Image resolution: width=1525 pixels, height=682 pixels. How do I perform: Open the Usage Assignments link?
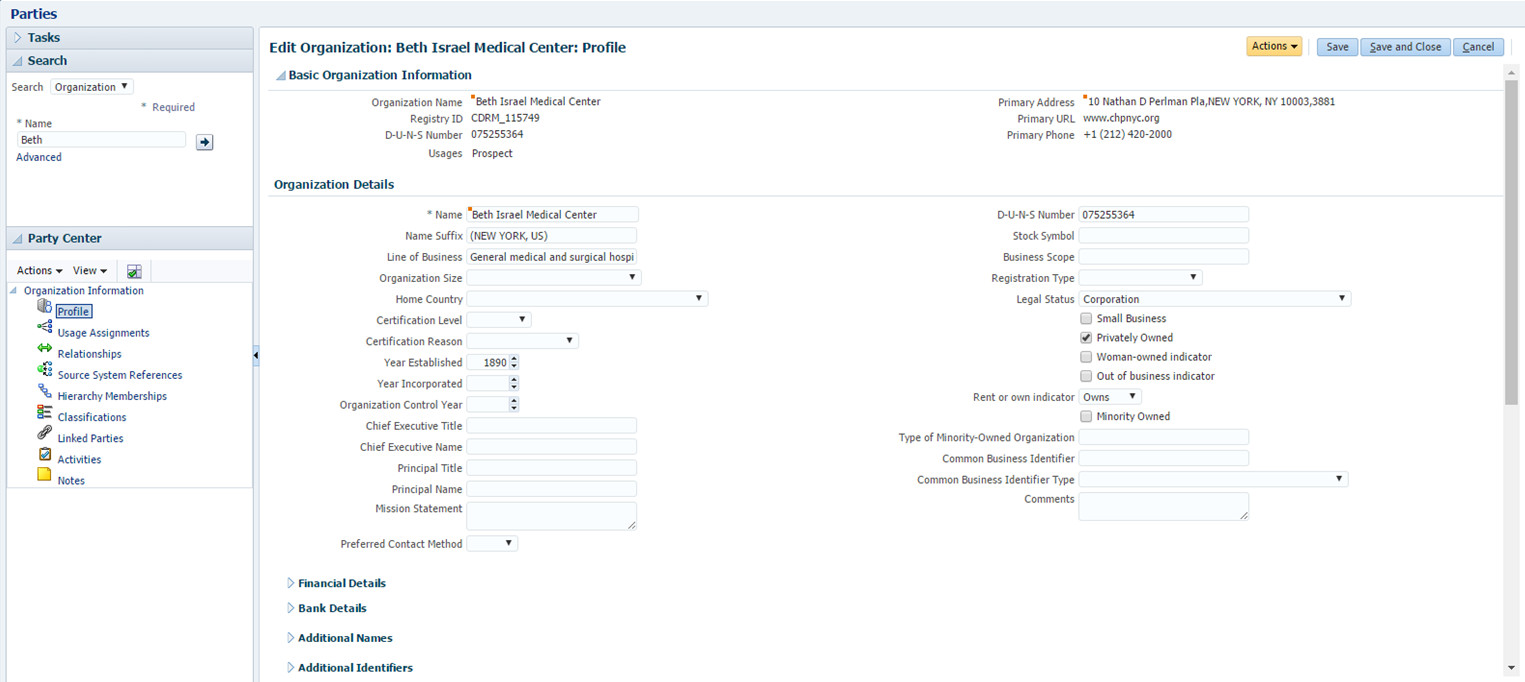tap(103, 333)
